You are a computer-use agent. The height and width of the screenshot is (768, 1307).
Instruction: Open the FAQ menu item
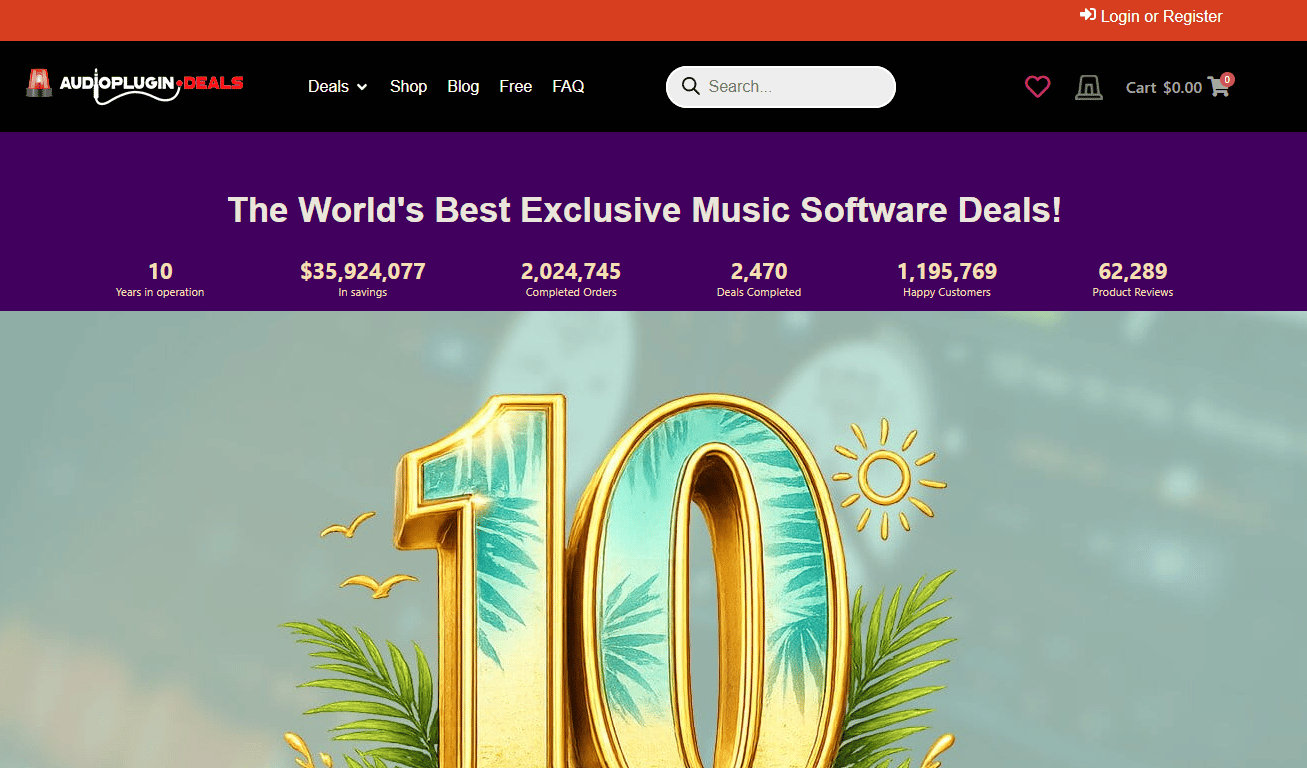568,86
